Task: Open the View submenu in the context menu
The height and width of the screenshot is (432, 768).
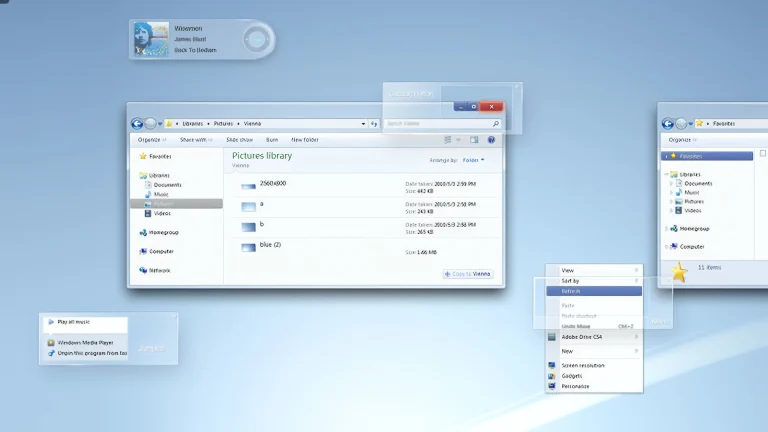Action: [x=594, y=270]
